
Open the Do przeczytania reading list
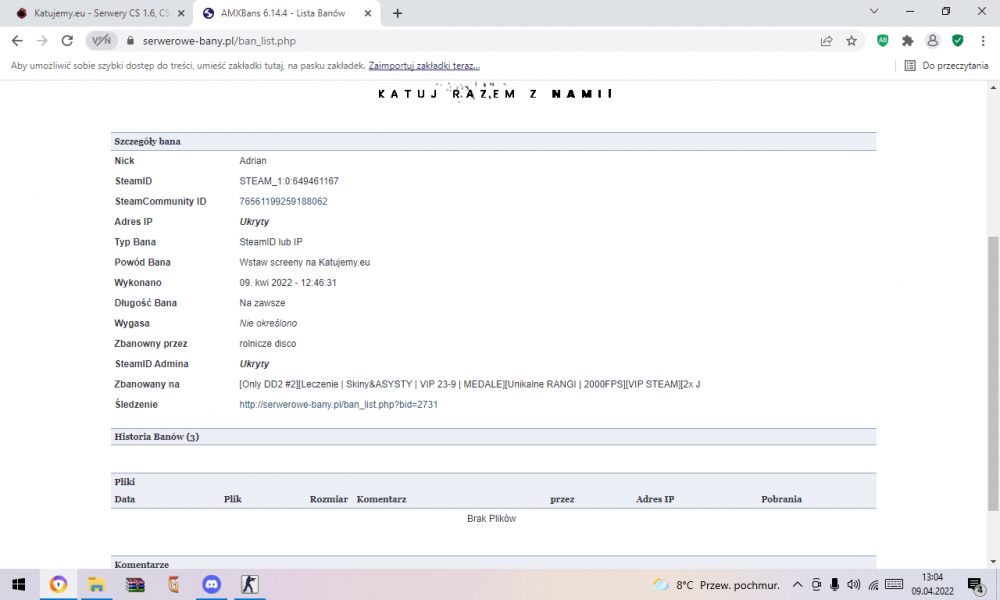tap(946, 66)
